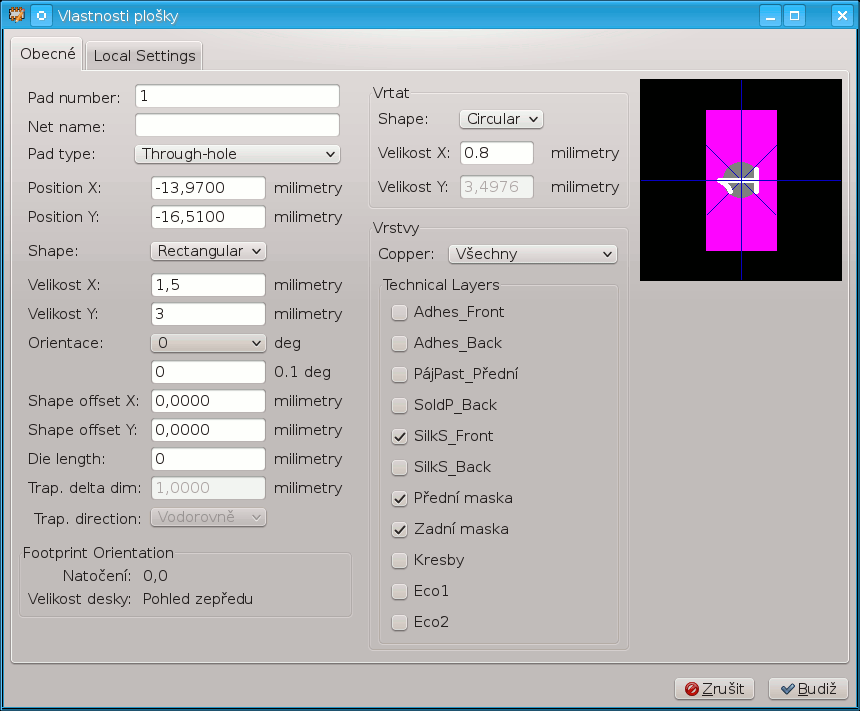Click pad Velikost X field showing 1,5
Screen dimensions: 860x711
(208, 285)
